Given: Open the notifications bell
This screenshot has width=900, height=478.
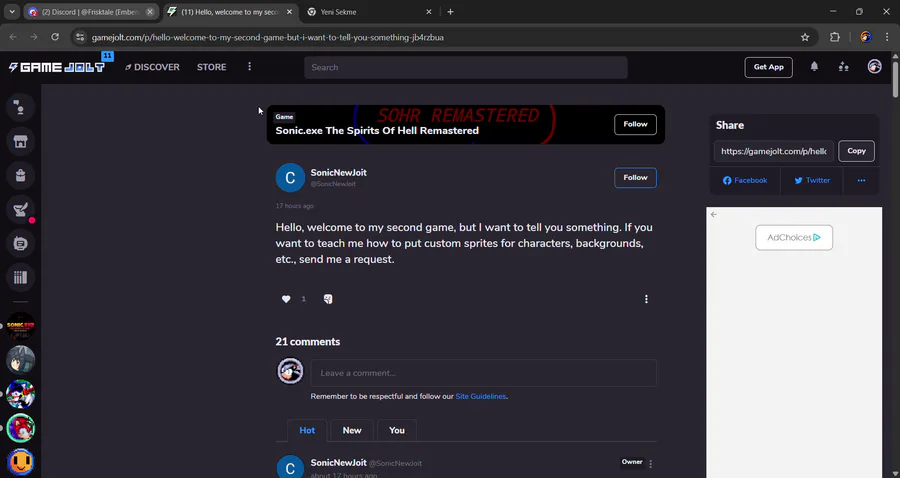Looking at the screenshot, I should coord(814,67).
